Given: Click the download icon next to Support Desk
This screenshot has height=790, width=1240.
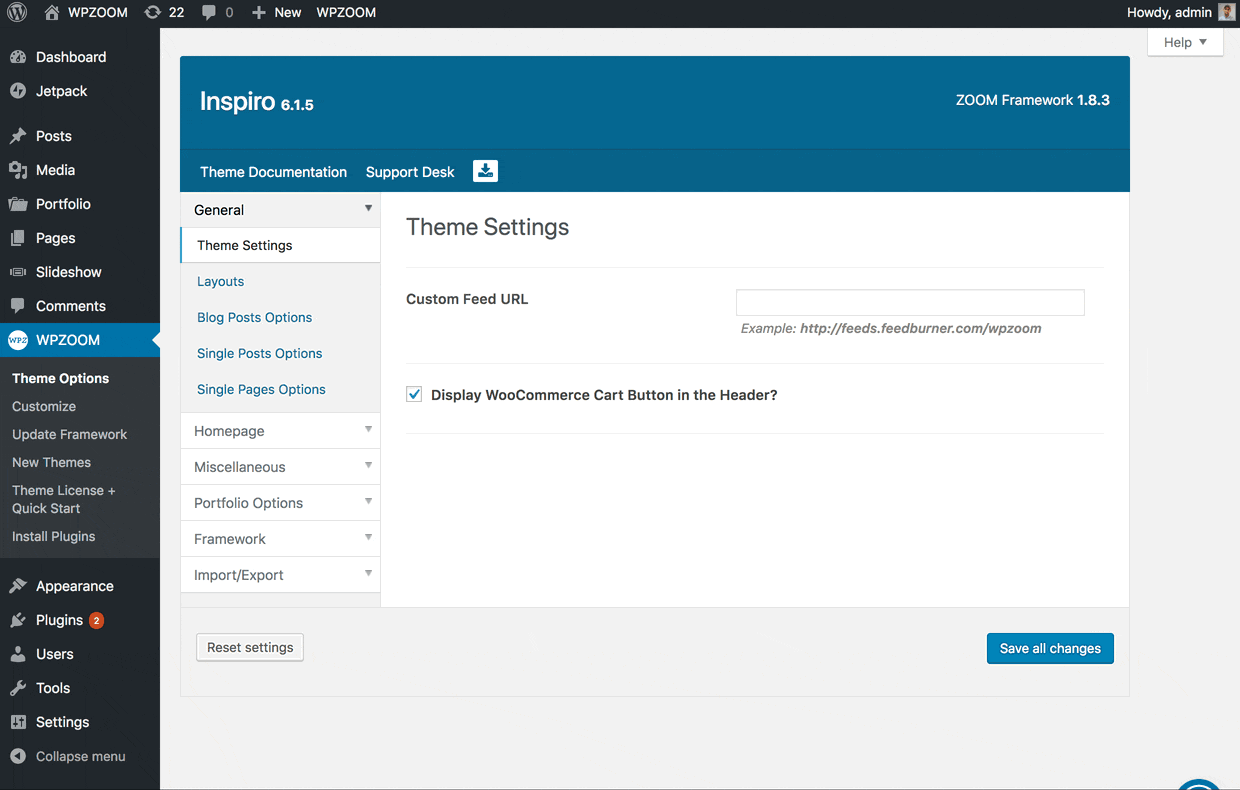Looking at the screenshot, I should (485, 171).
